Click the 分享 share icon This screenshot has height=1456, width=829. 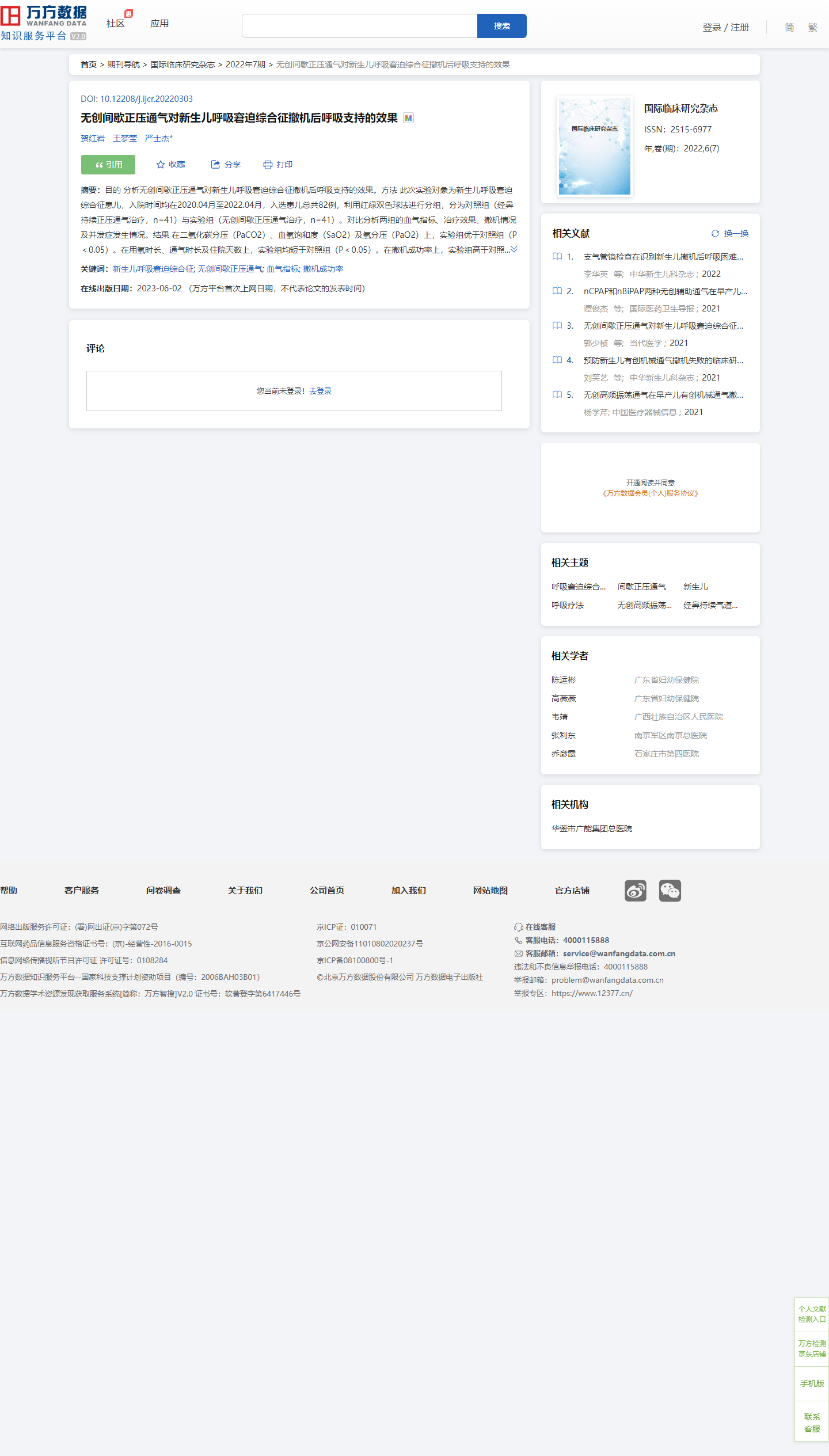coord(215,165)
